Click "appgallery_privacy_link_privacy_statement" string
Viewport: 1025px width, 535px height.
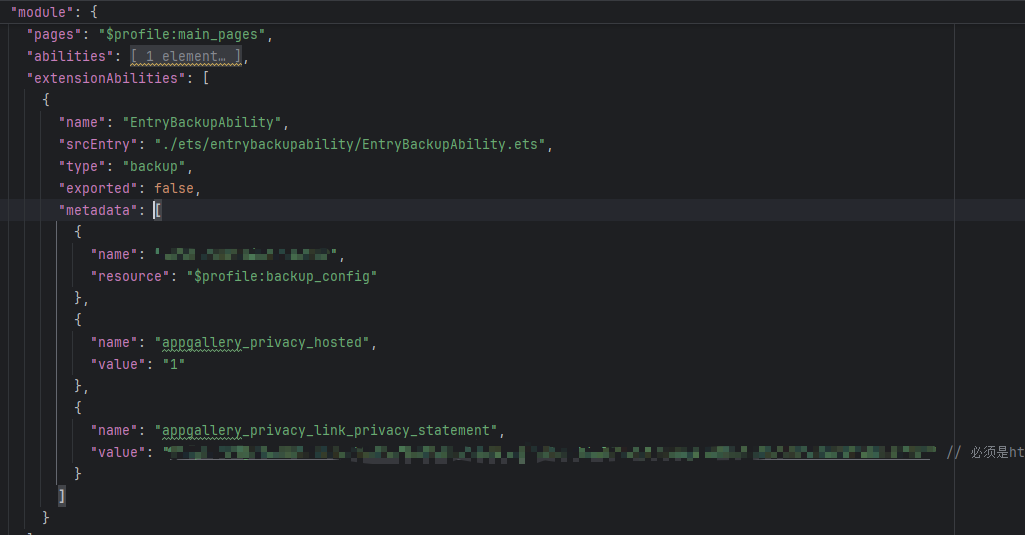pyautogui.click(x=327, y=430)
